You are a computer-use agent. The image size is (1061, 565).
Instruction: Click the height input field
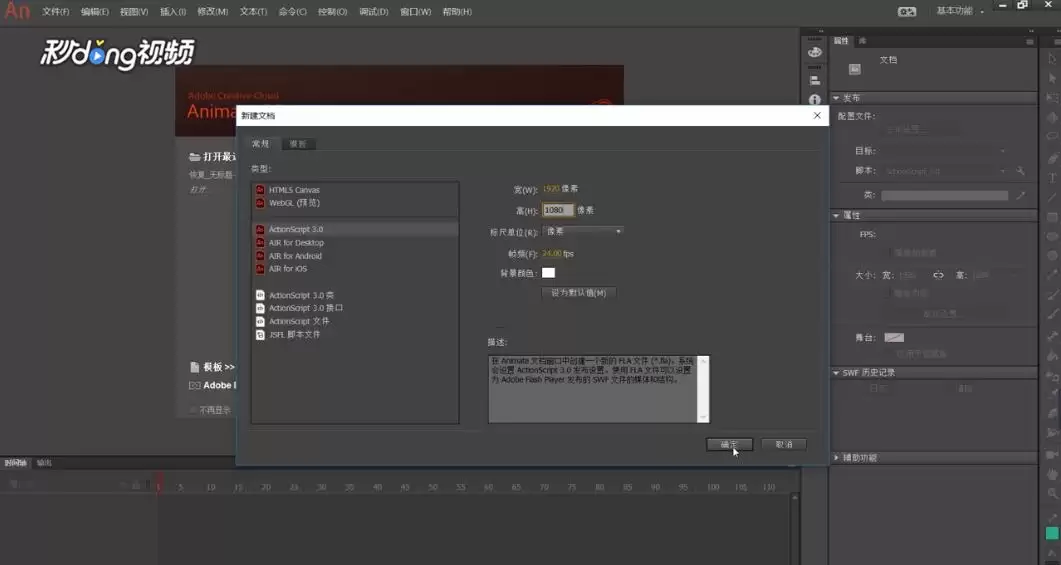click(558, 210)
